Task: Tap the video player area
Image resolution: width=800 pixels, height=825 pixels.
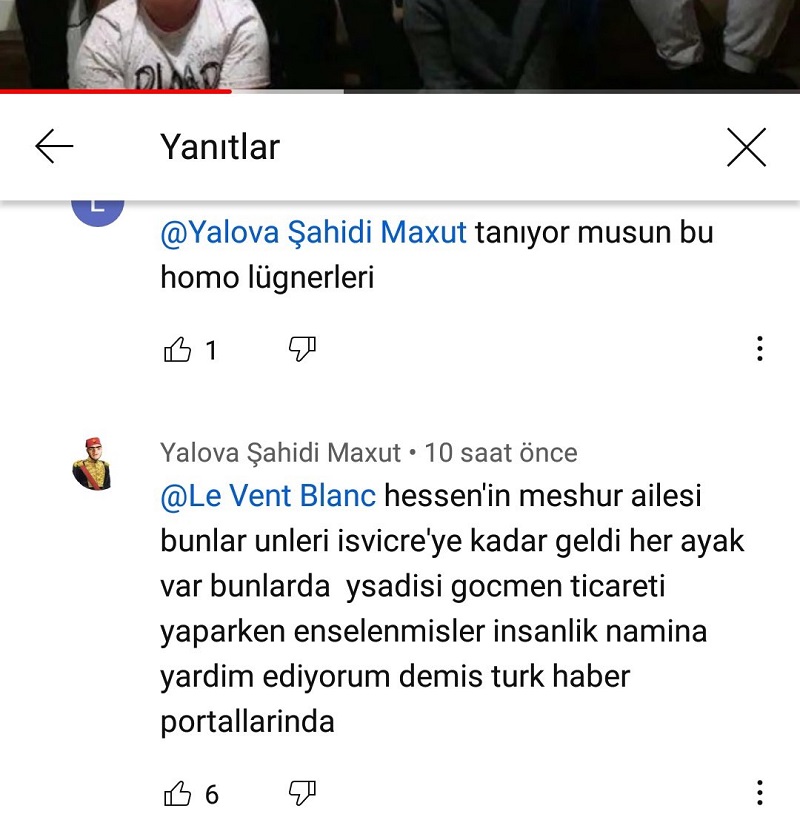Action: [x=400, y=44]
